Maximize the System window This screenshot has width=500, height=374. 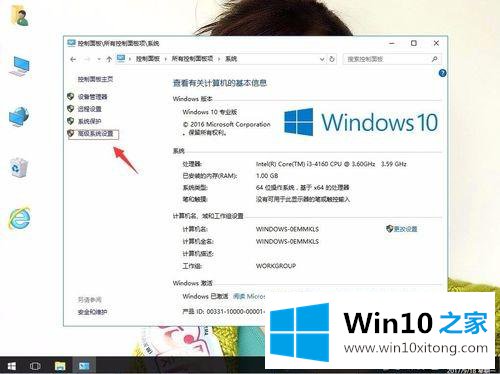coord(414,43)
